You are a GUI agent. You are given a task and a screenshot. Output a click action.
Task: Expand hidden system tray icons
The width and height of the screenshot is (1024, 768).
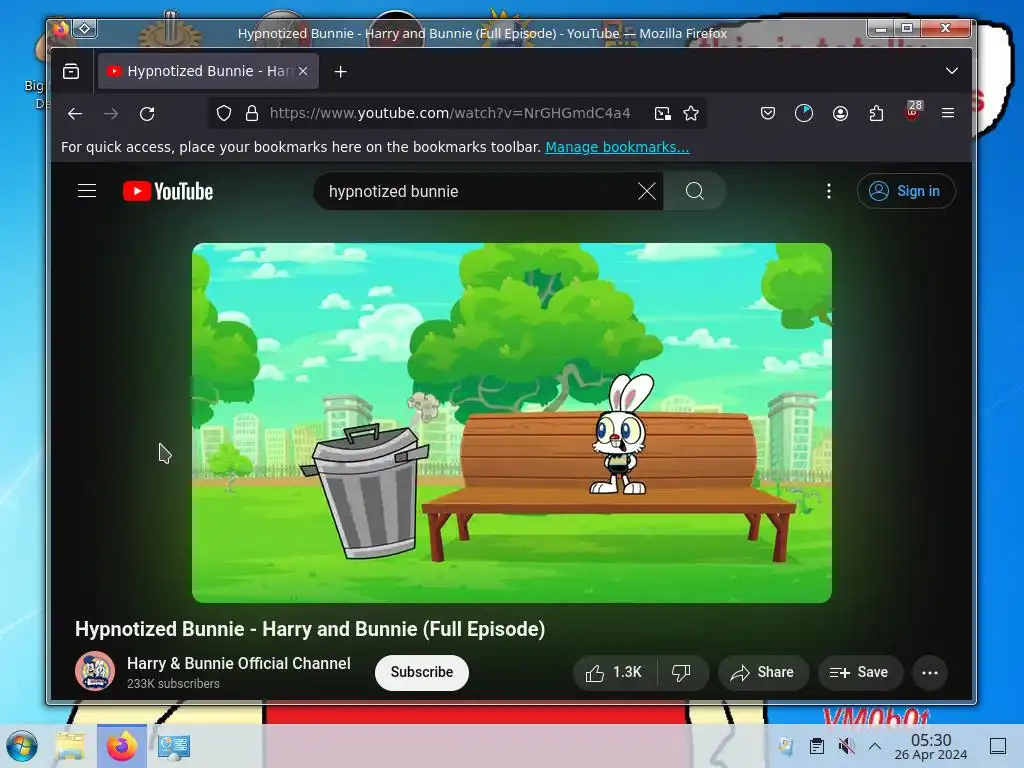(x=875, y=746)
